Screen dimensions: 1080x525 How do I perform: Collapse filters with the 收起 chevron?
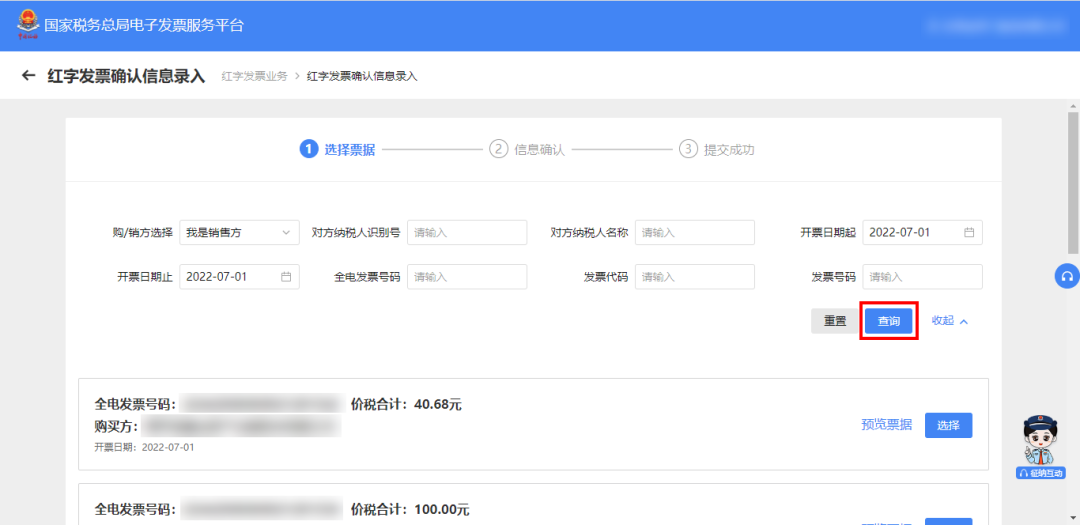point(951,321)
